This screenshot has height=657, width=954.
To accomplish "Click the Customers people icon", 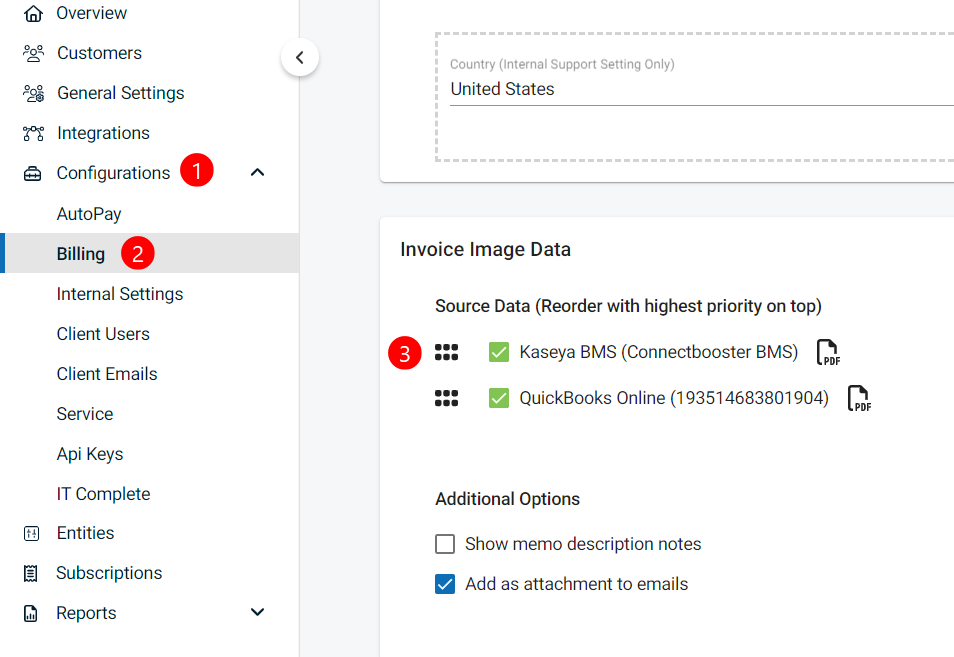I will click(x=33, y=53).
